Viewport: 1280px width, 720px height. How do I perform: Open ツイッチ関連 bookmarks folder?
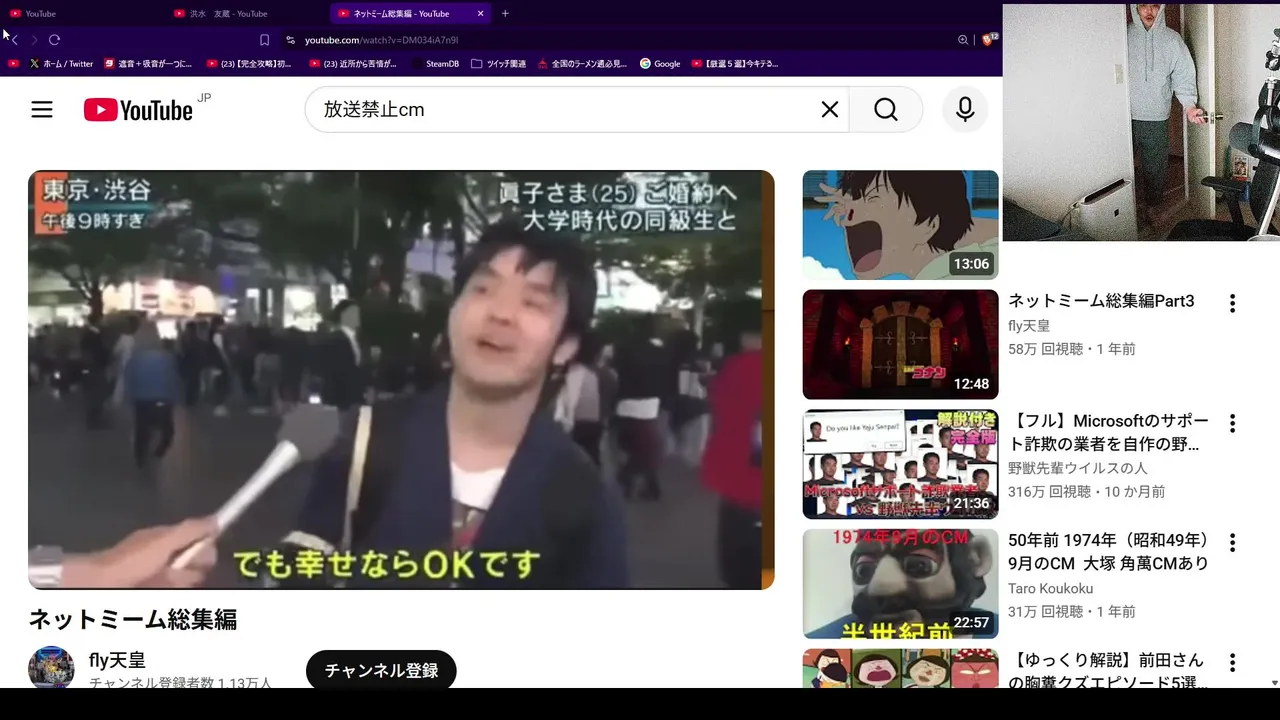(498, 63)
